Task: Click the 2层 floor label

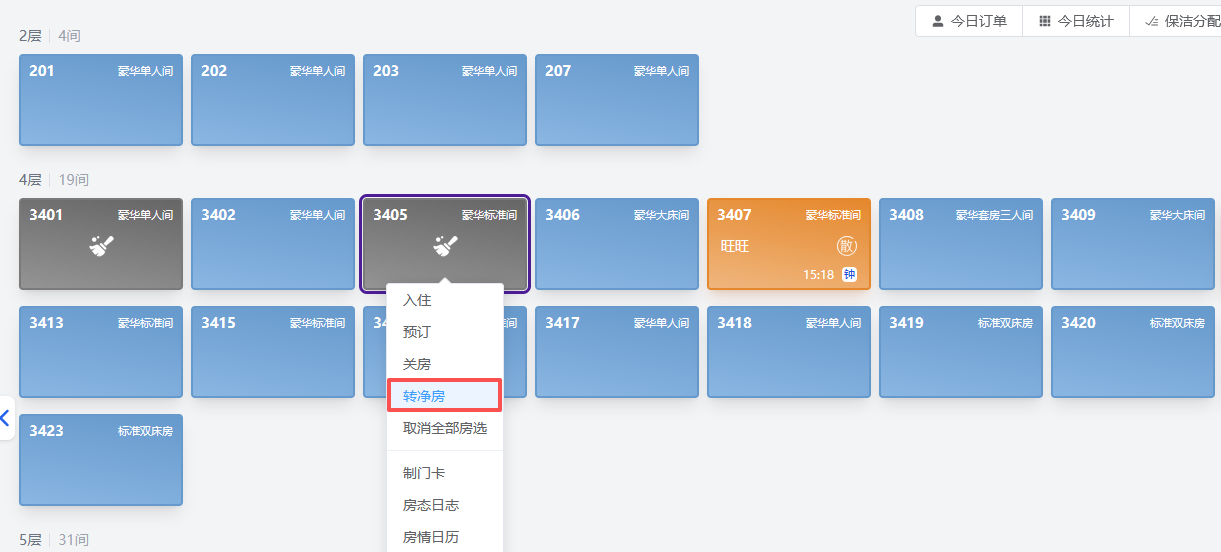Action: (30, 36)
